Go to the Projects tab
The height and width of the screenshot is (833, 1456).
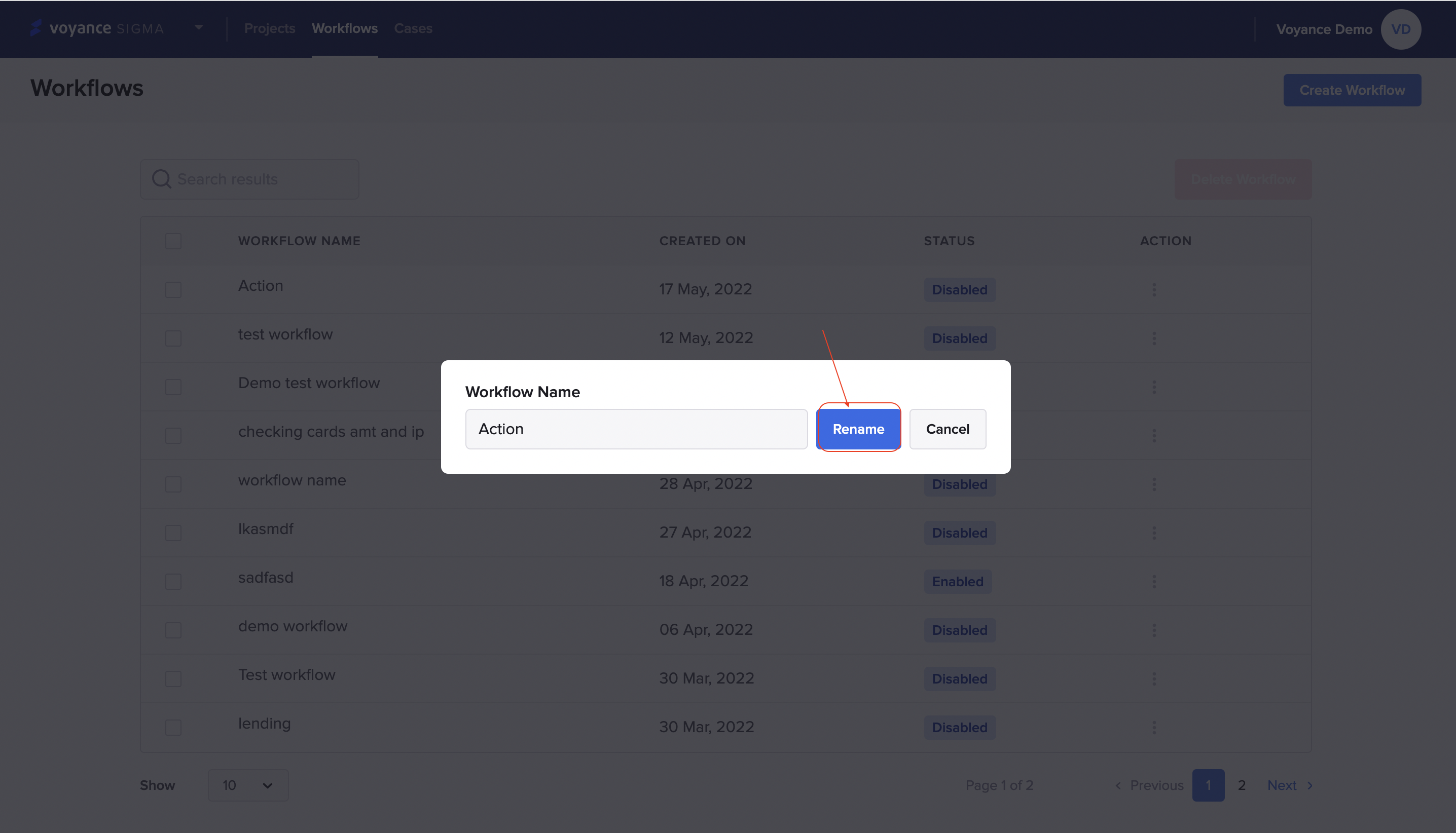click(x=270, y=28)
